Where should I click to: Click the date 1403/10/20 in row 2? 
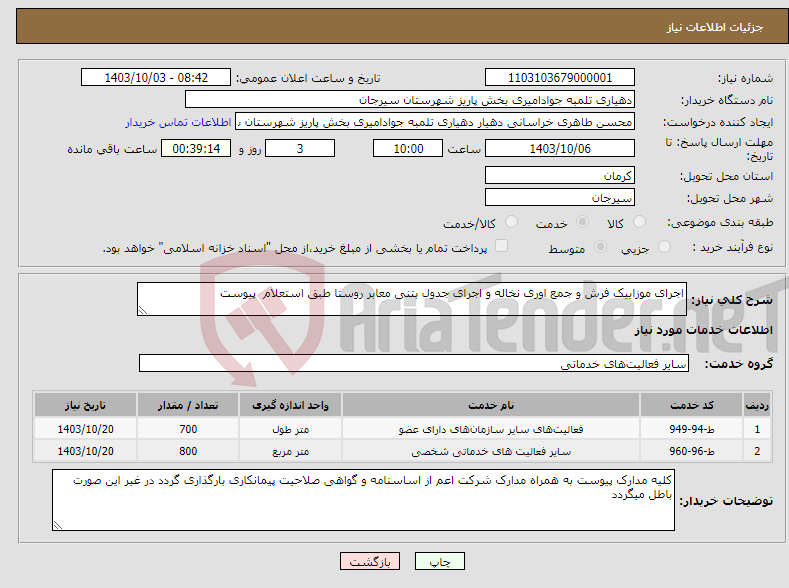click(85, 451)
